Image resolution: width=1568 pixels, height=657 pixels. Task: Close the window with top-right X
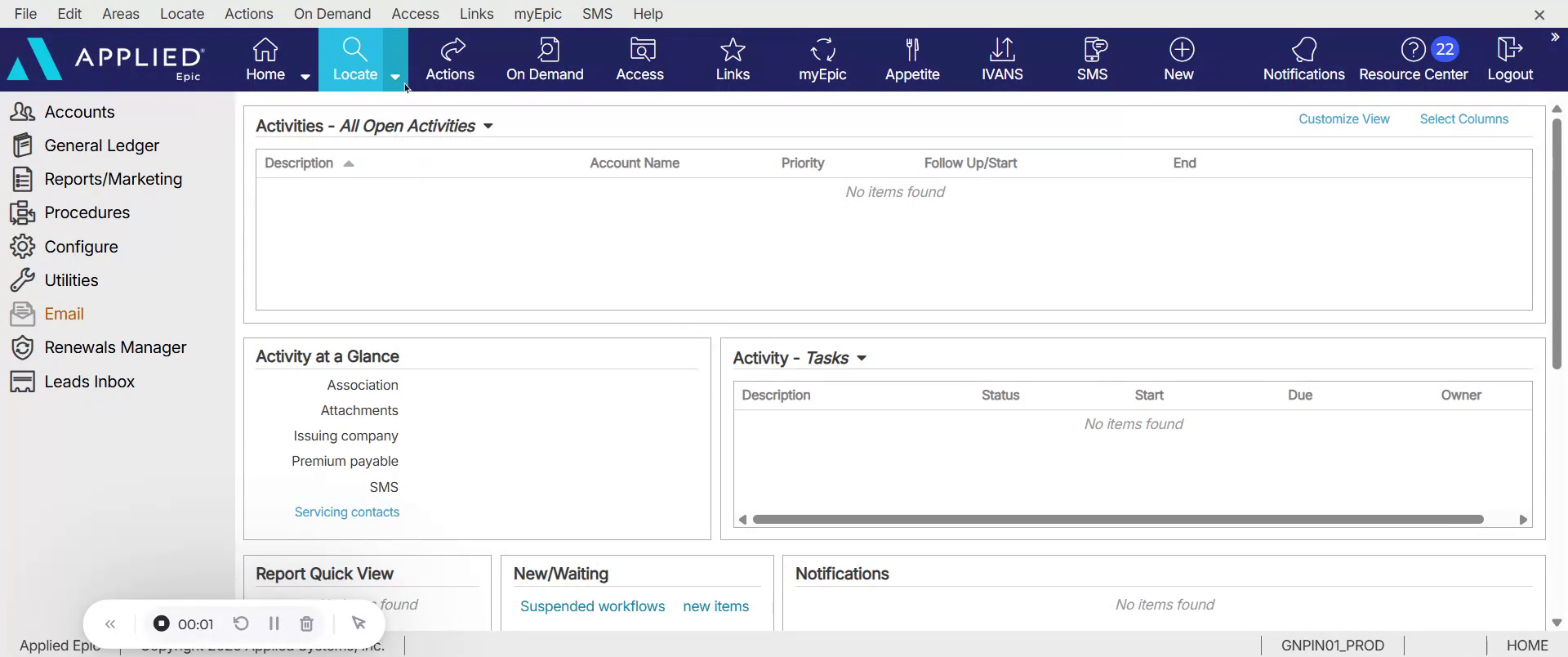[1539, 15]
